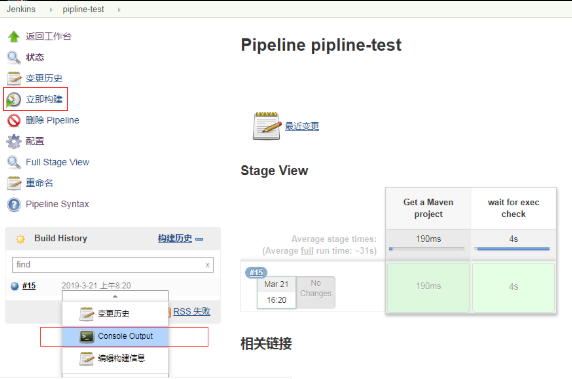Click the rename notepad icon
572x379 pixels.
coord(14,183)
